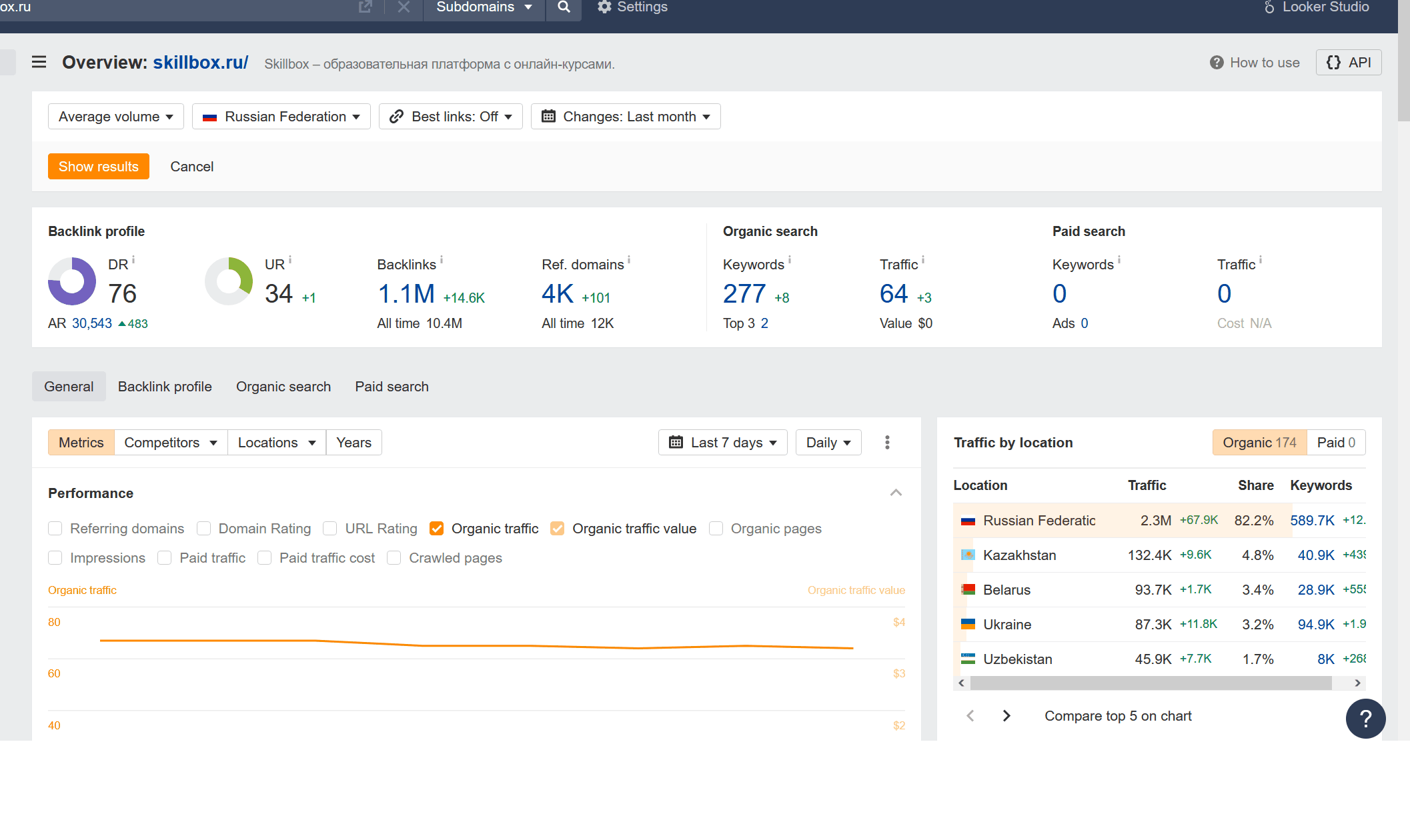Viewport: 1410px width, 840px height.
Task: Switch to General tab
Action: tap(69, 387)
